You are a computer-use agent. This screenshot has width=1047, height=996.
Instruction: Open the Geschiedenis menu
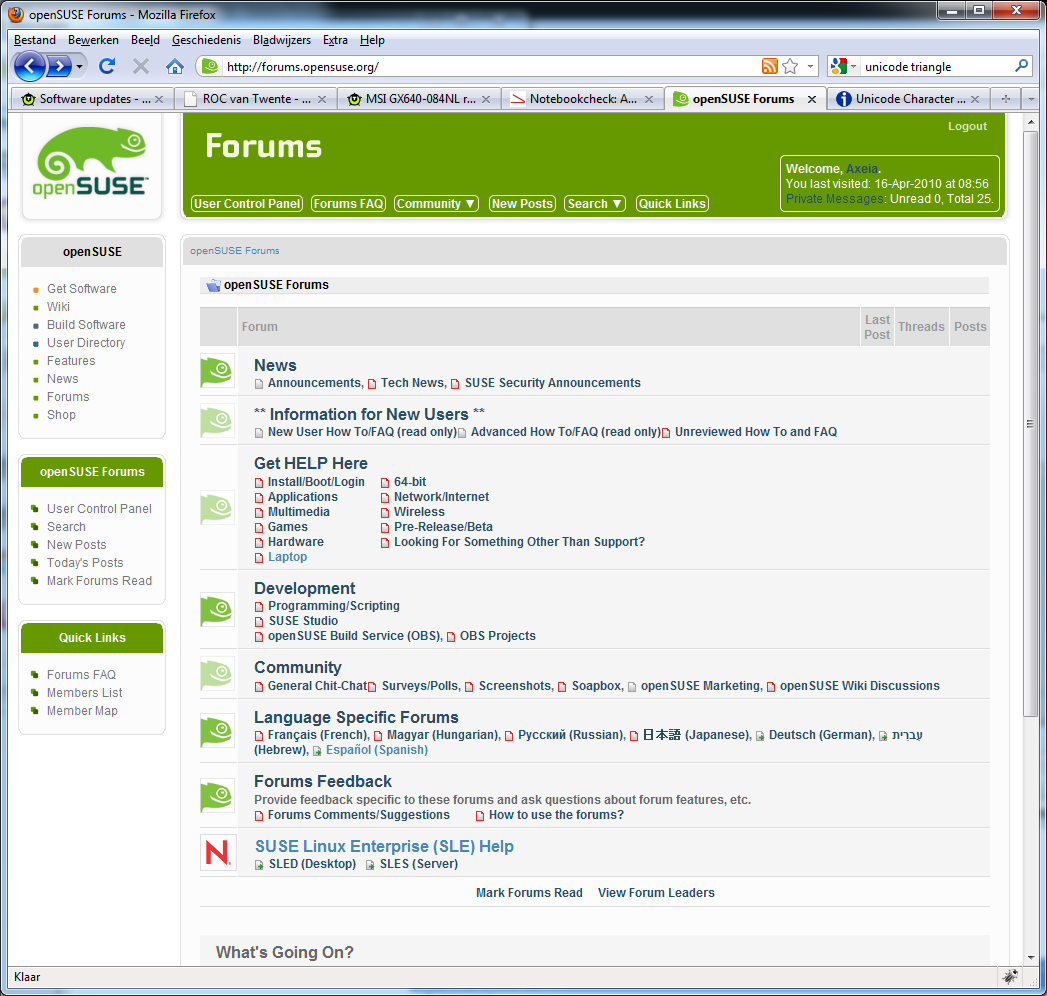coord(206,40)
